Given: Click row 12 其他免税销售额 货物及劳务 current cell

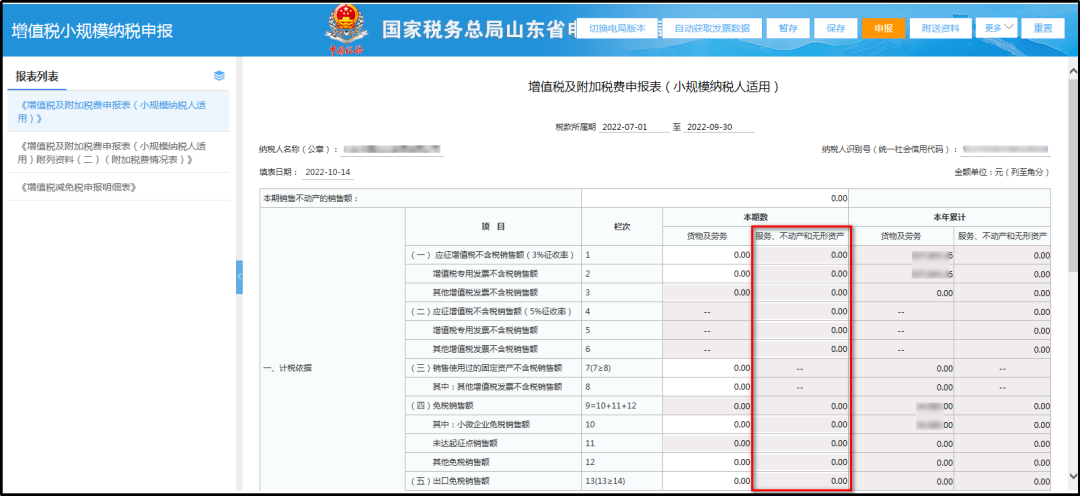Looking at the screenshot, I should pyautogui.click(x=707, y=462).
